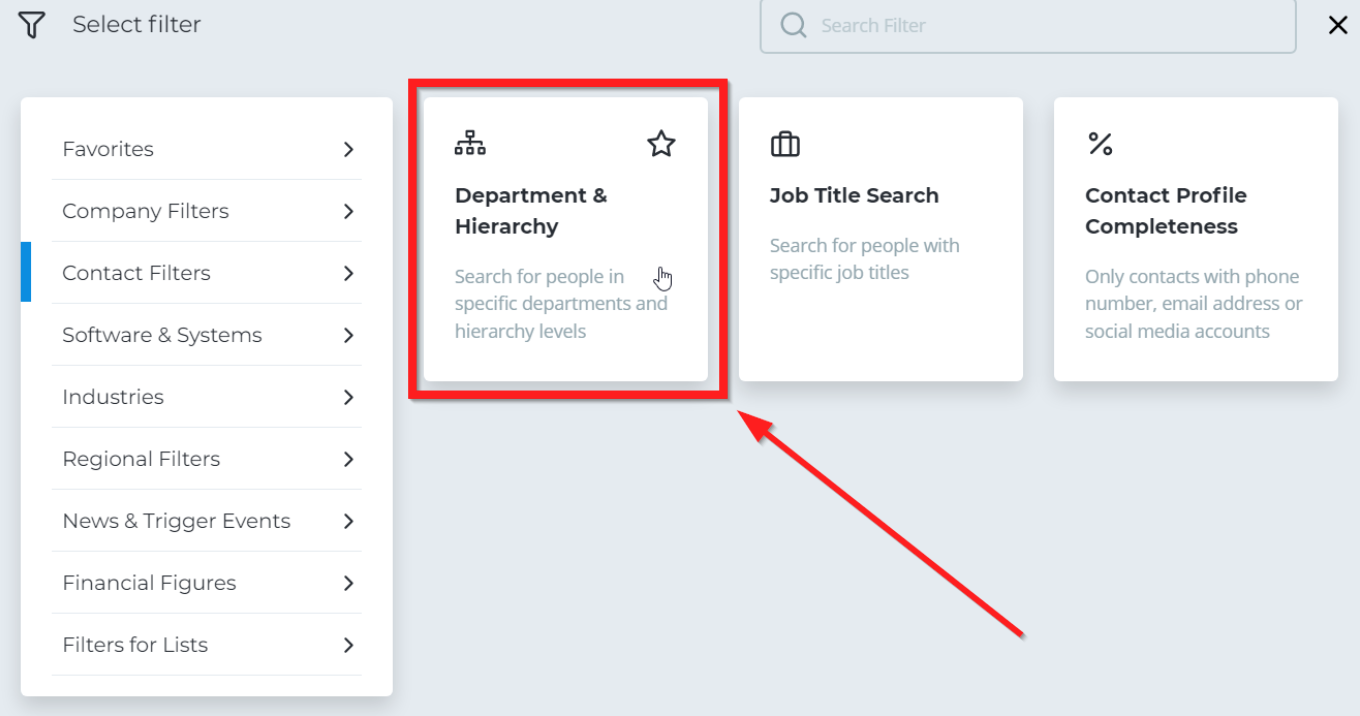Close the Select filter dialog with X
1360x716 pixels.
[1337, 25]
